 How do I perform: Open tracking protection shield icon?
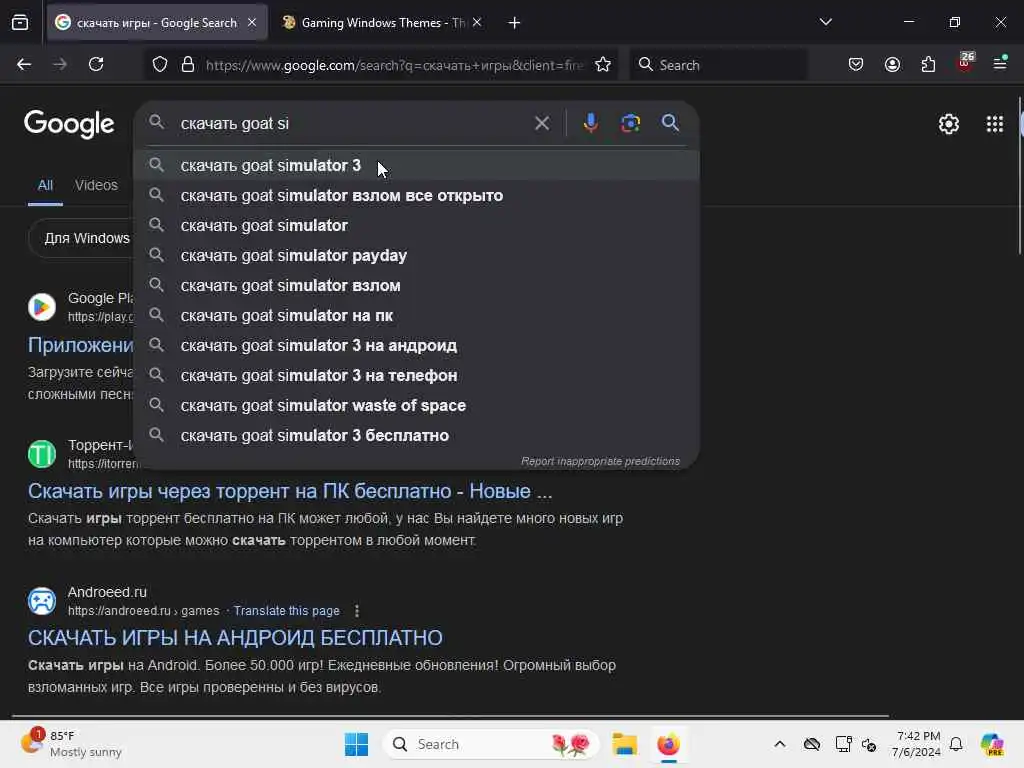point(160,65)
